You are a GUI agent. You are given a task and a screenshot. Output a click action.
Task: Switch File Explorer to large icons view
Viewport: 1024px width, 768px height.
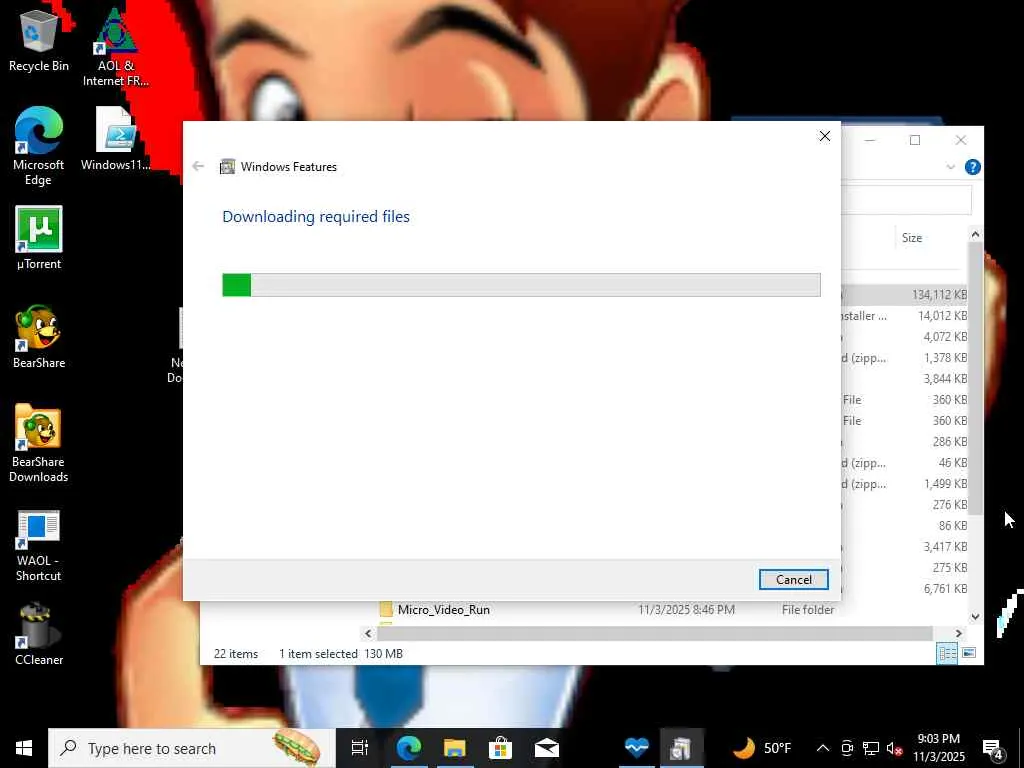pyautogui.click(x=969, y=653)
